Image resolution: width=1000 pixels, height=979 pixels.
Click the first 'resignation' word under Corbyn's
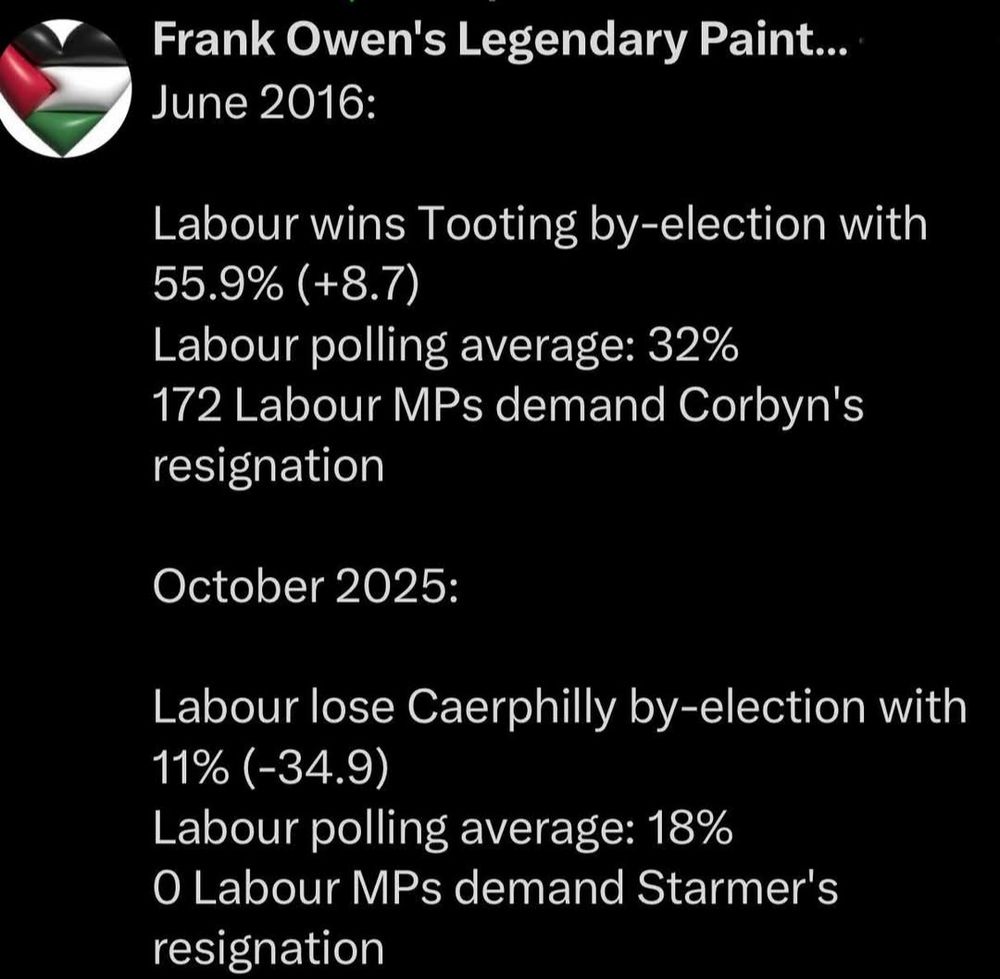[268, 466]
